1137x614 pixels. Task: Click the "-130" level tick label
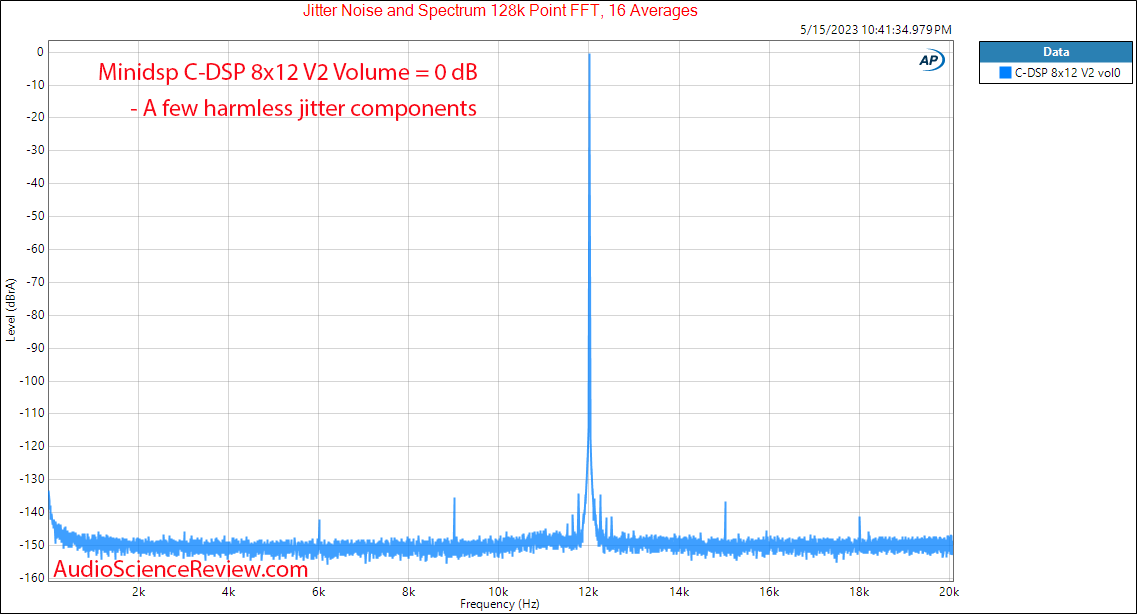33,479
